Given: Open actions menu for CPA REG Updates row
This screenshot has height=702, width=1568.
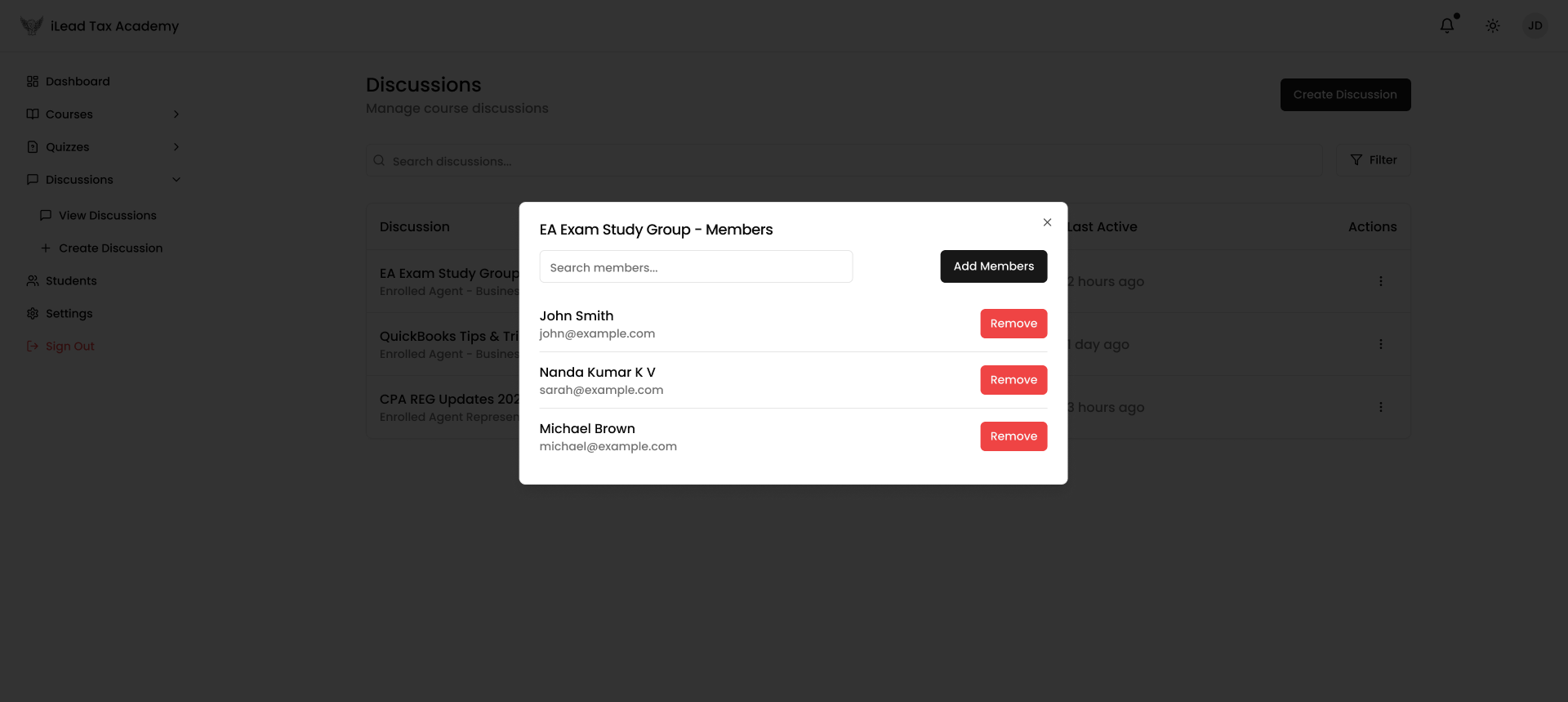Looking at the screenshot, I should pos(1380,407).
